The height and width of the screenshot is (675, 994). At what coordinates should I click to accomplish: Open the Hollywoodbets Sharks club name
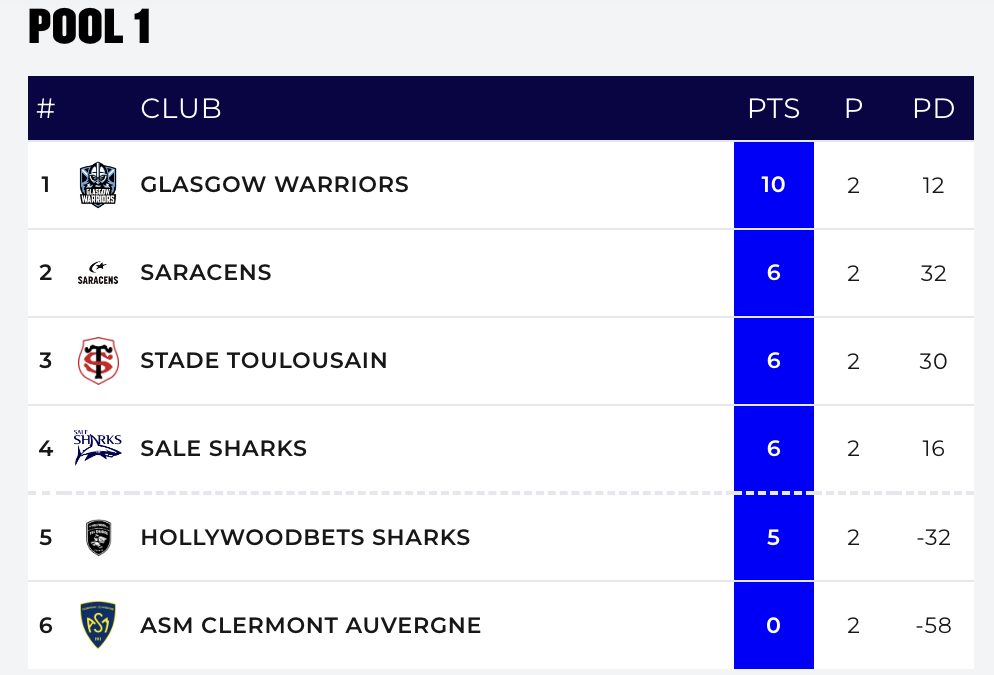click(305, 537)
